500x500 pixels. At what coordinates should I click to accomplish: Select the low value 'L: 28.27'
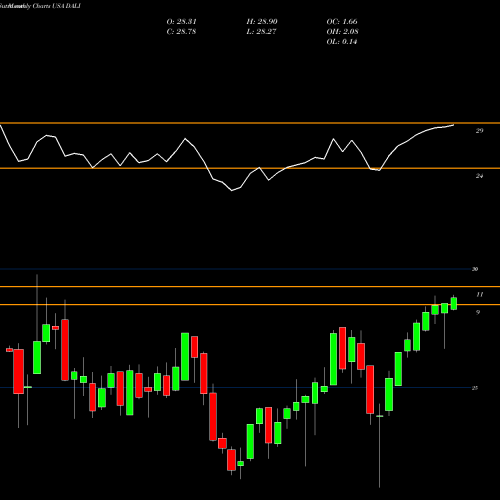[x=261, y=32]
